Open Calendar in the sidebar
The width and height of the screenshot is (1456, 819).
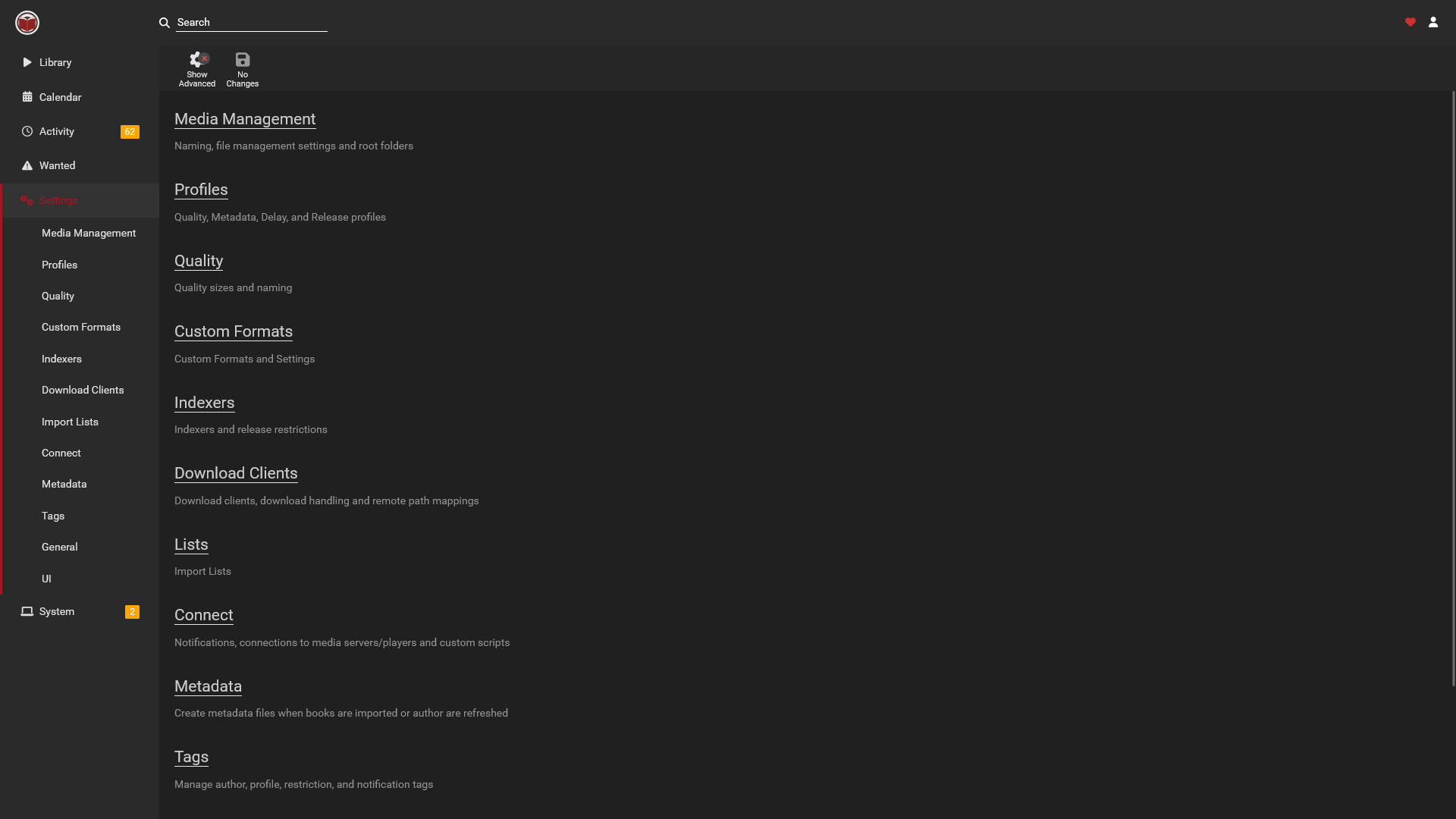[80, 97]
